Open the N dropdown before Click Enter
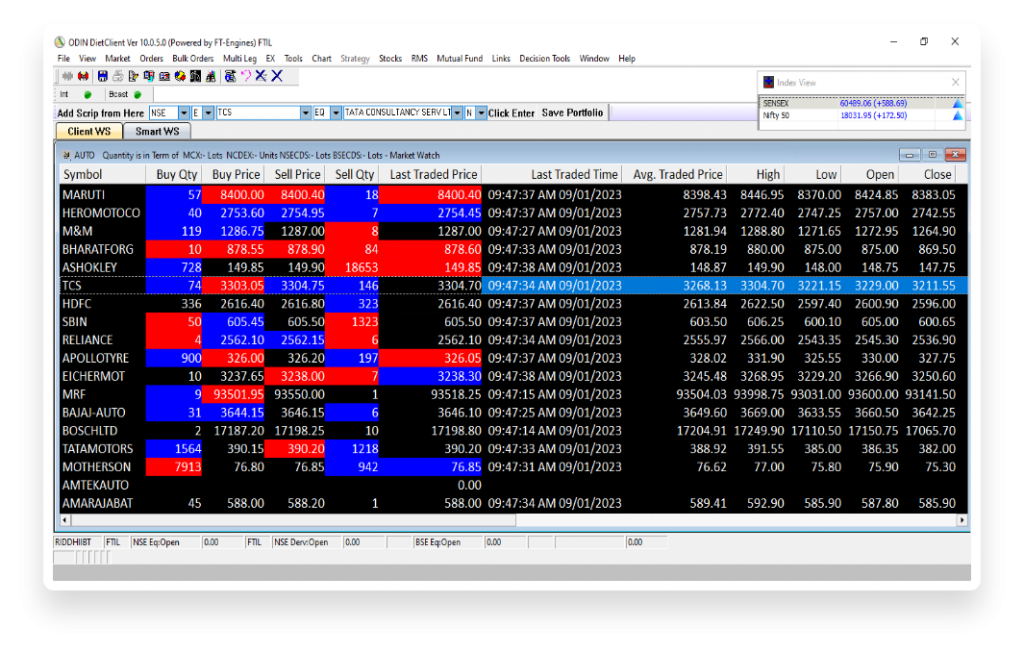1024x653 pixels. coord(481,113)
